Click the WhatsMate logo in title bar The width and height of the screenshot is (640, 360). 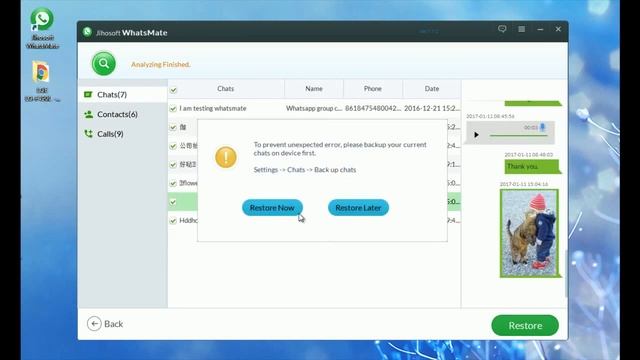click(x=87, y=32)
